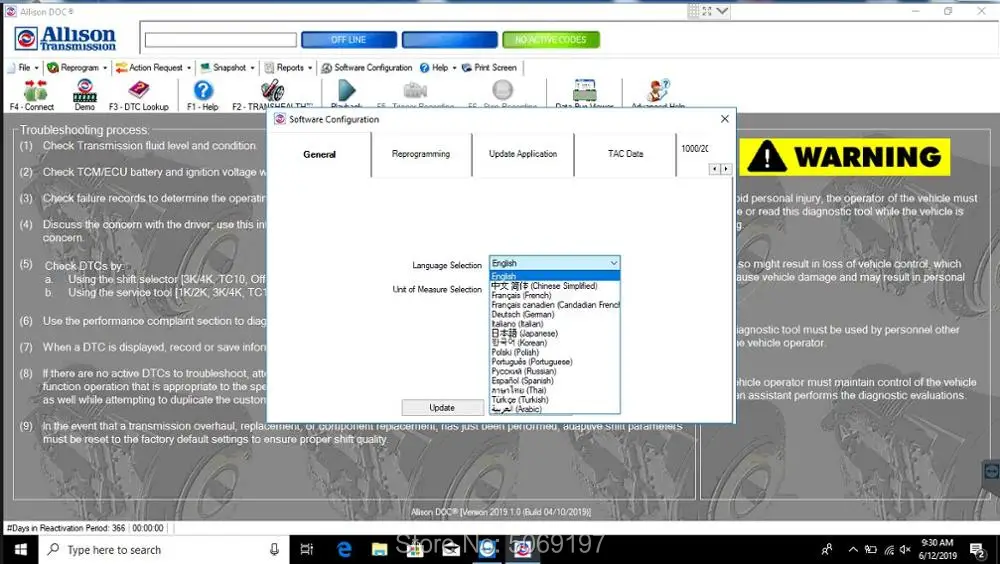The width and height of the screenshot is (1000, 564).
Task: Select Deutsch (German) language option
Action: (x=554, y=315)
